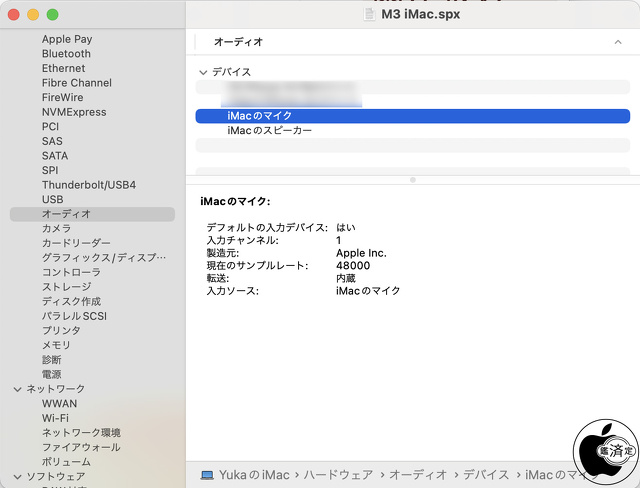Viewport: 640px width, 488px height.
Task: Select SAS in the sidebar
Action: click(x=52, y=141)
